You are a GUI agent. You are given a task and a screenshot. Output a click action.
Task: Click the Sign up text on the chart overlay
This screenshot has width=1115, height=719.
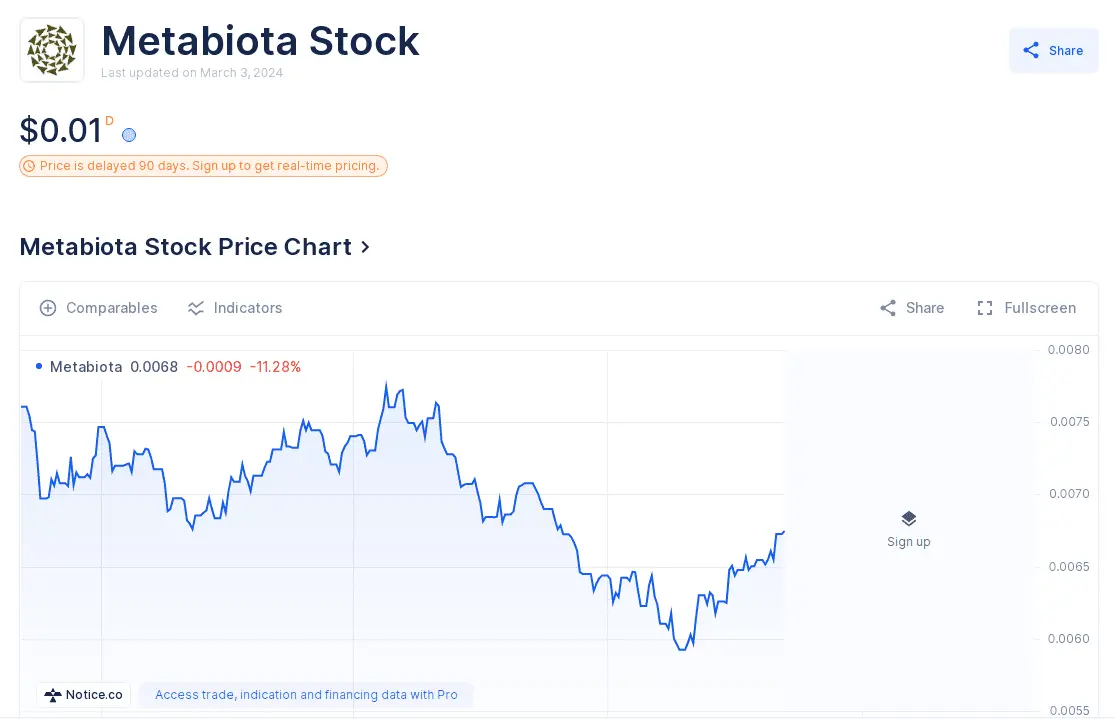coord(908,542)
